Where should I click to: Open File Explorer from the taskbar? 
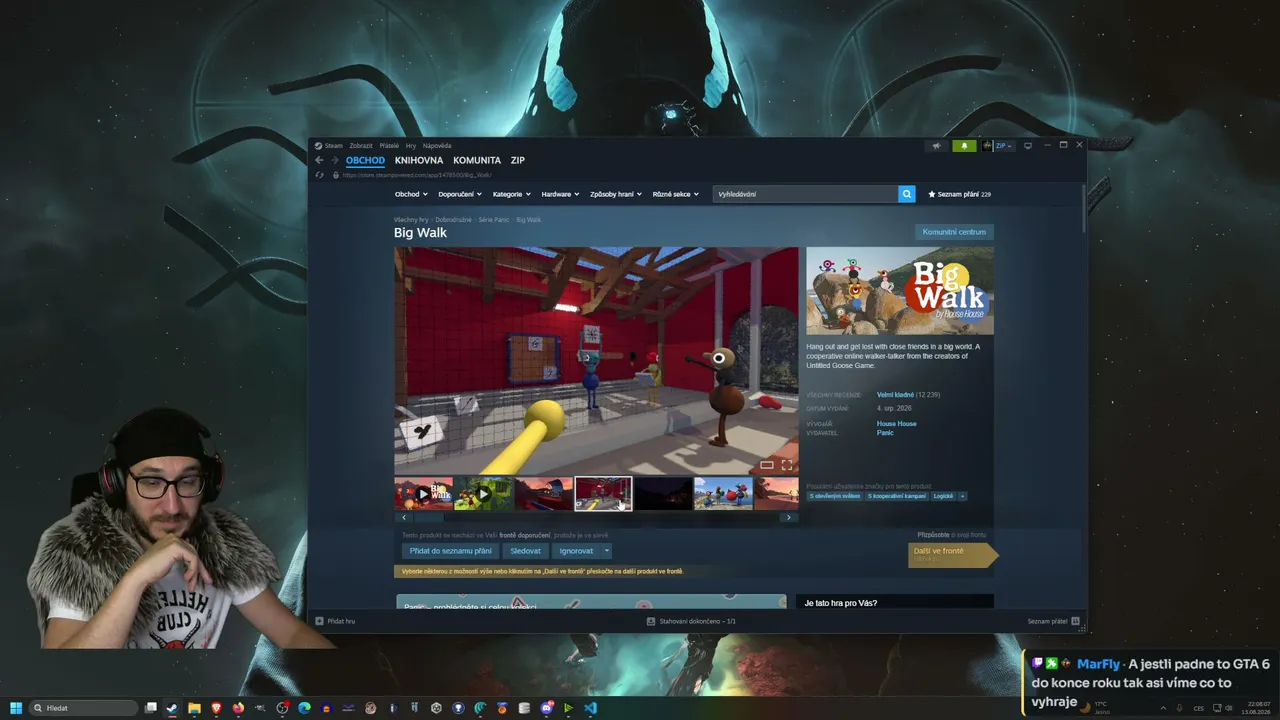[194, 708]
